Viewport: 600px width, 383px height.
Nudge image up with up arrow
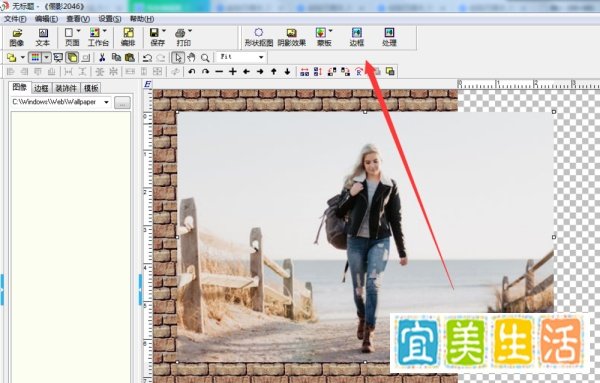[274, 72]
